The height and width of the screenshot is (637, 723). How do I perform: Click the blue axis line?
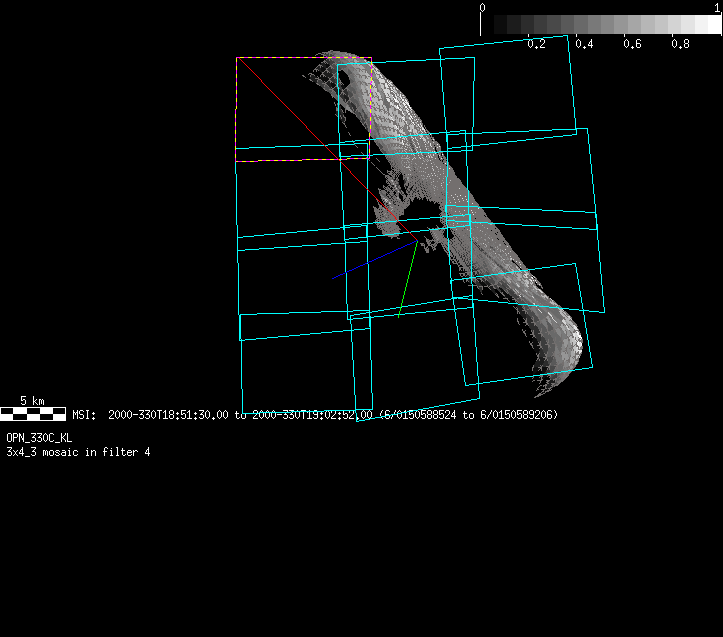[374, 259]
